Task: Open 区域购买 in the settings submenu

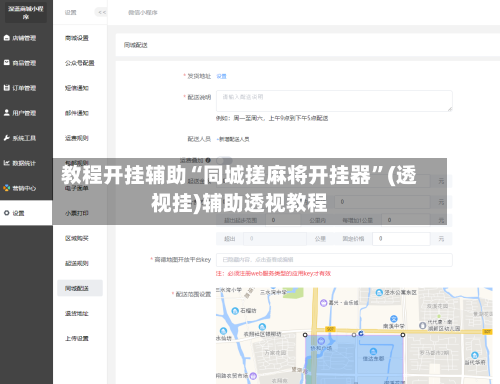Action: click(77, 238)
